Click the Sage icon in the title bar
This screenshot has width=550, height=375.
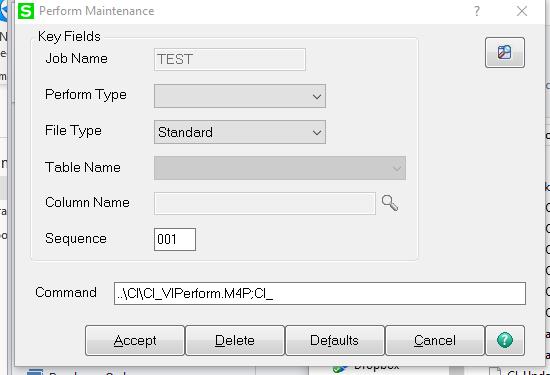26,11
